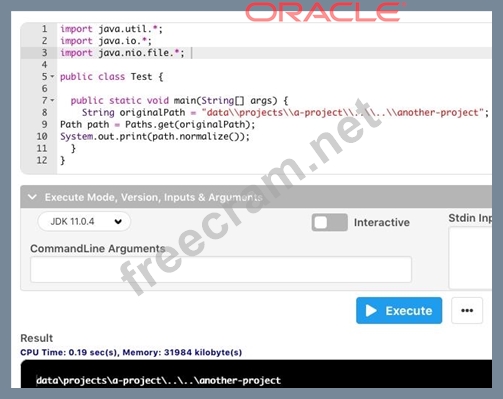Click the 'public static void main' line

pos(179,100)
